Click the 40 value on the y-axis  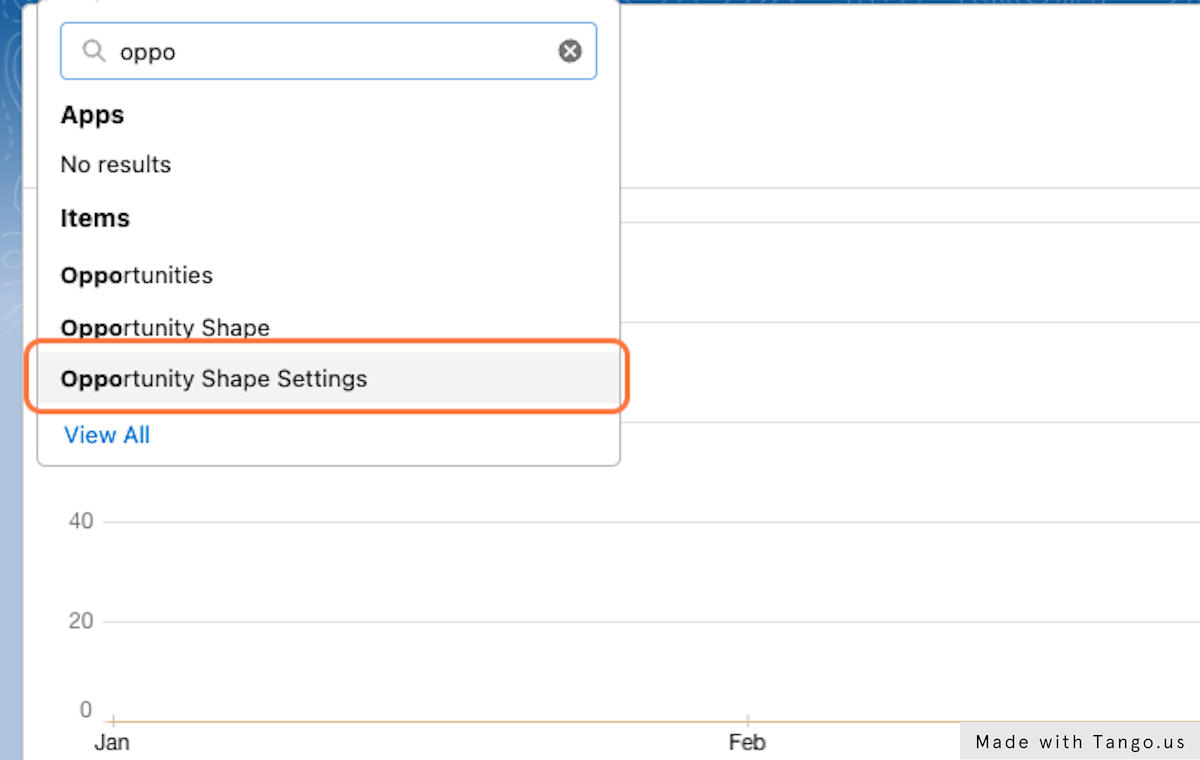(81, 521)
